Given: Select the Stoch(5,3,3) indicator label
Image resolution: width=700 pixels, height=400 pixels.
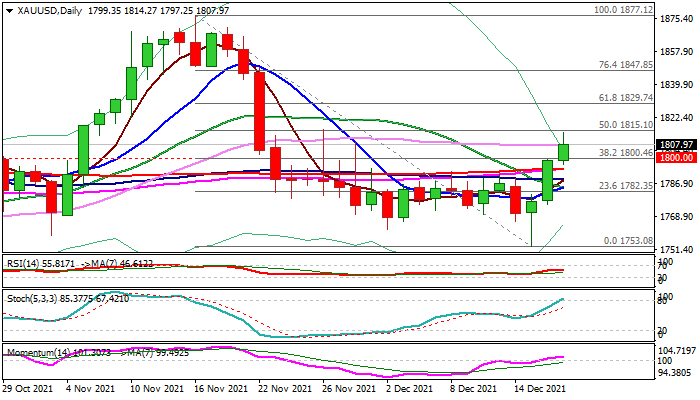Looking at the screenshot, I should coord(30,297).
